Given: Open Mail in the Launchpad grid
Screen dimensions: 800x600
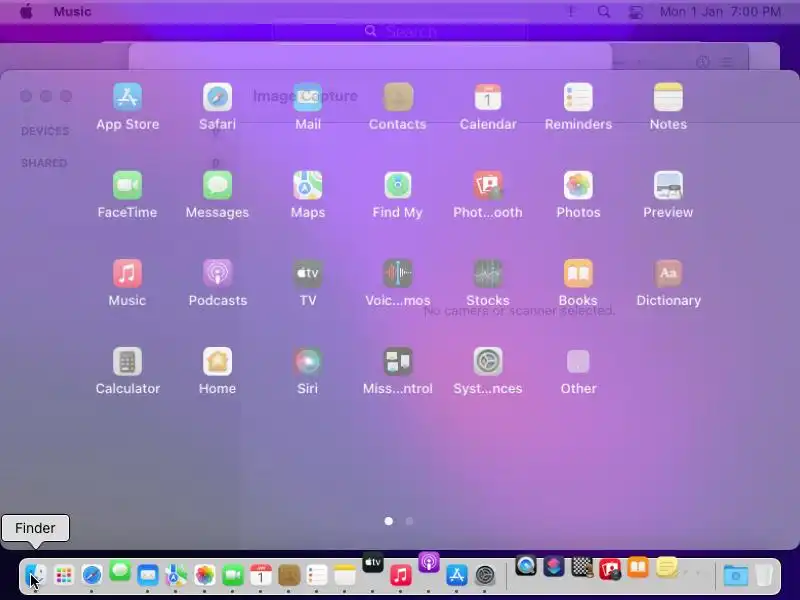Looking at the screenshot, I should (x=308, y=97).
